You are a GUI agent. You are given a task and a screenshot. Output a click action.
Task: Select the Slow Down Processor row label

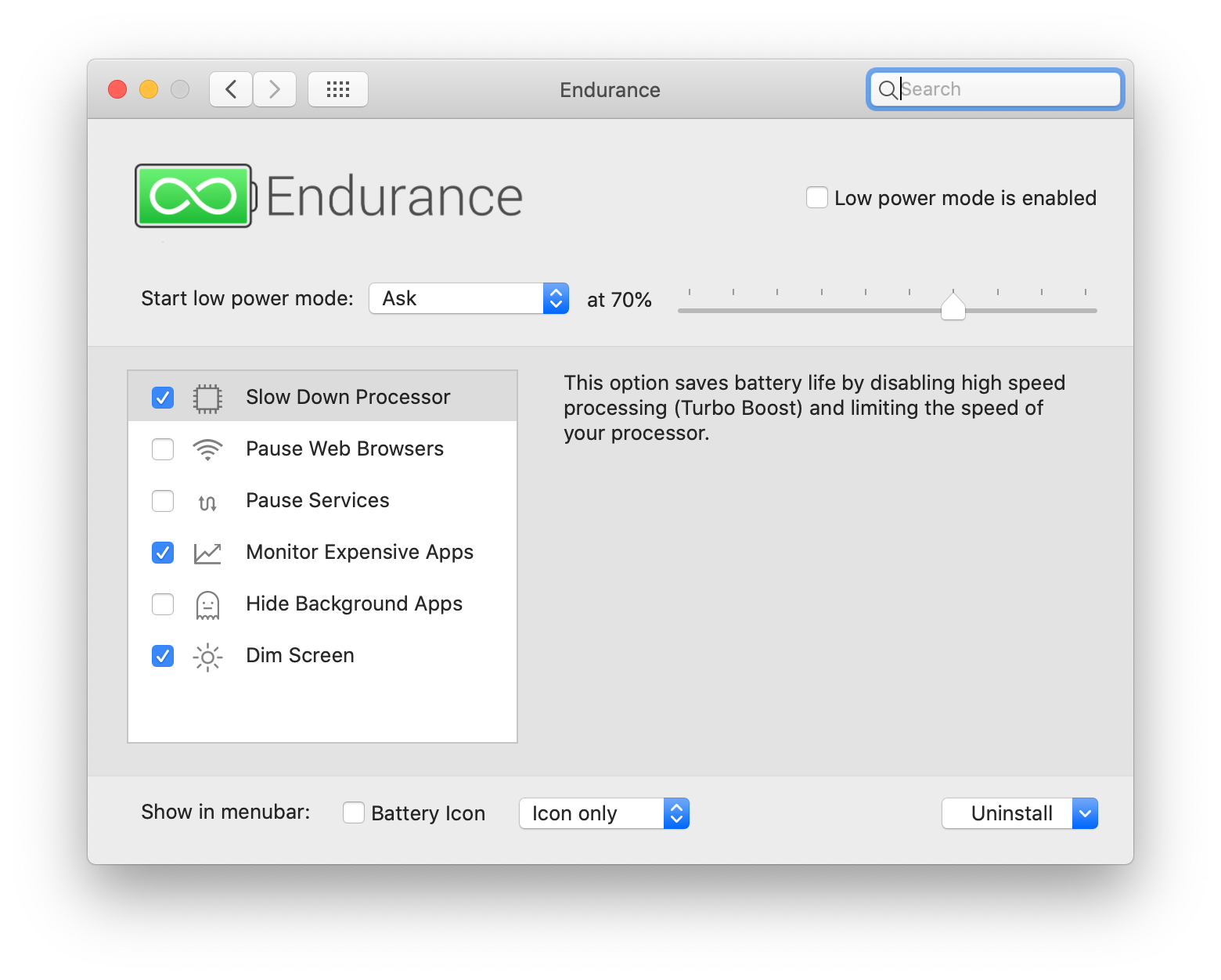[348, 397]
